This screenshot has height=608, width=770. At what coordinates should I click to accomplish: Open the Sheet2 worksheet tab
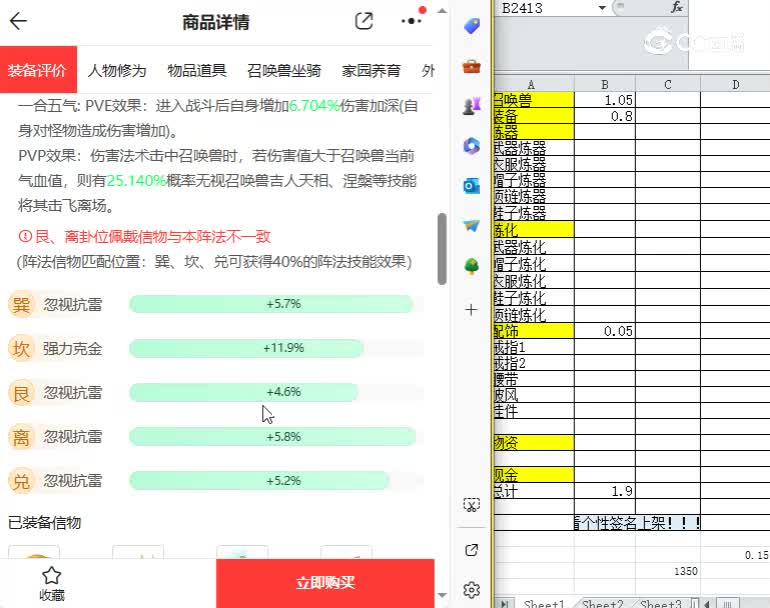pos(603,603)
